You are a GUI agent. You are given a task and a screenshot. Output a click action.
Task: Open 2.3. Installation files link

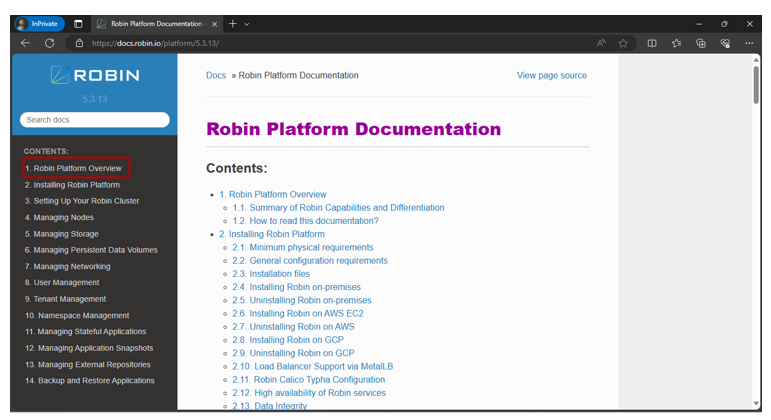(x=271, y=274)
